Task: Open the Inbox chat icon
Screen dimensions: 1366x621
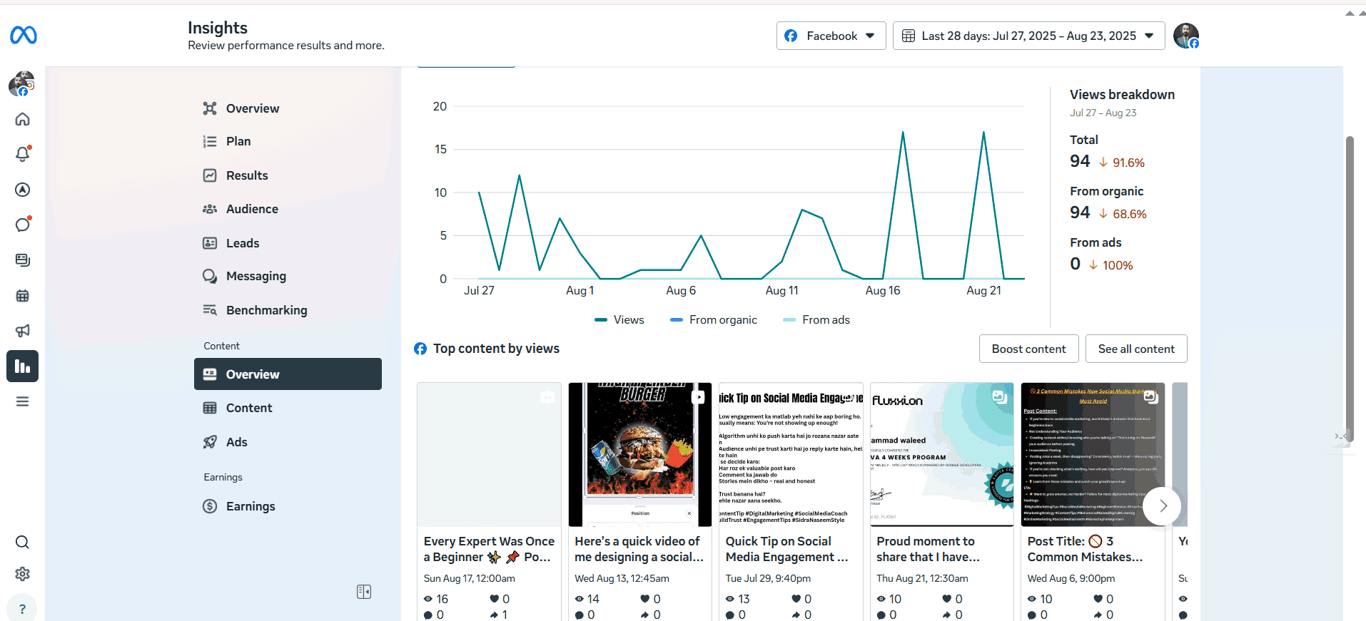Action: [x=22, y=224]
